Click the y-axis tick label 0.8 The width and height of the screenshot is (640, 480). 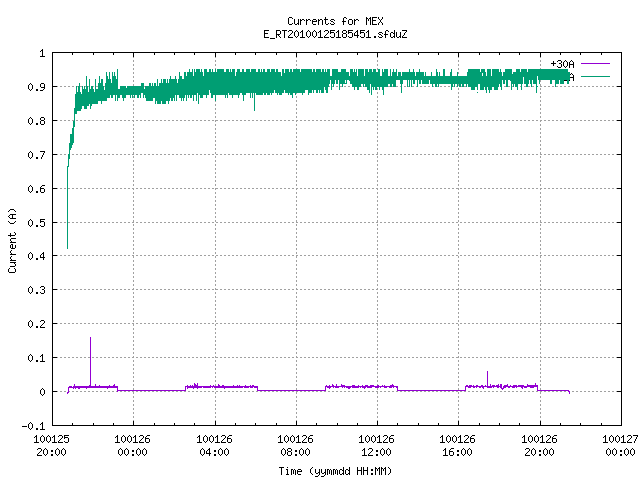[x=36, y=120]
